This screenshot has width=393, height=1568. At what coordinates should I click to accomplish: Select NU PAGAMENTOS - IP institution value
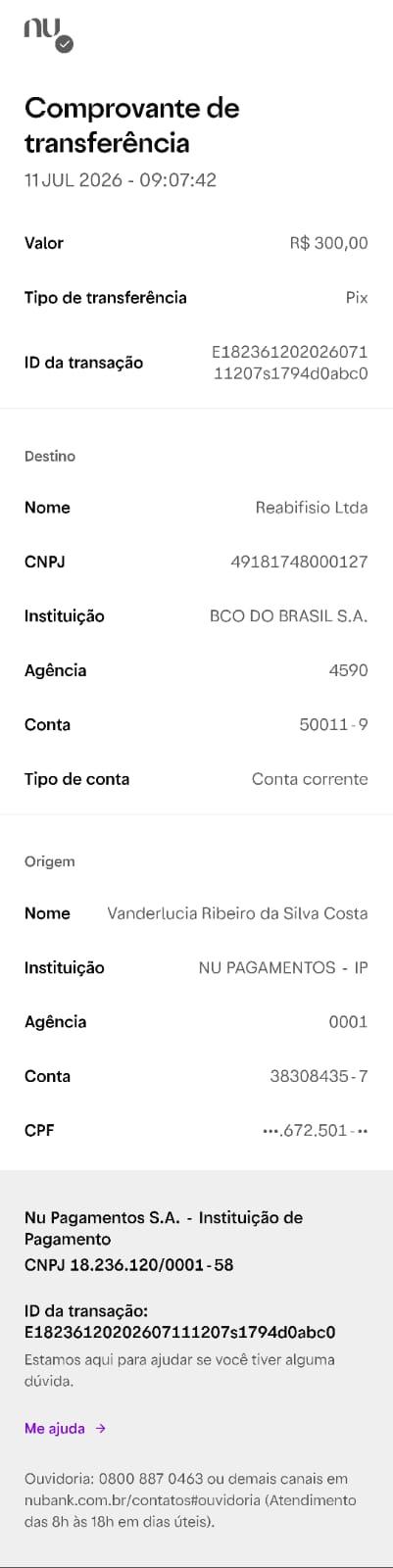point(283,968)
